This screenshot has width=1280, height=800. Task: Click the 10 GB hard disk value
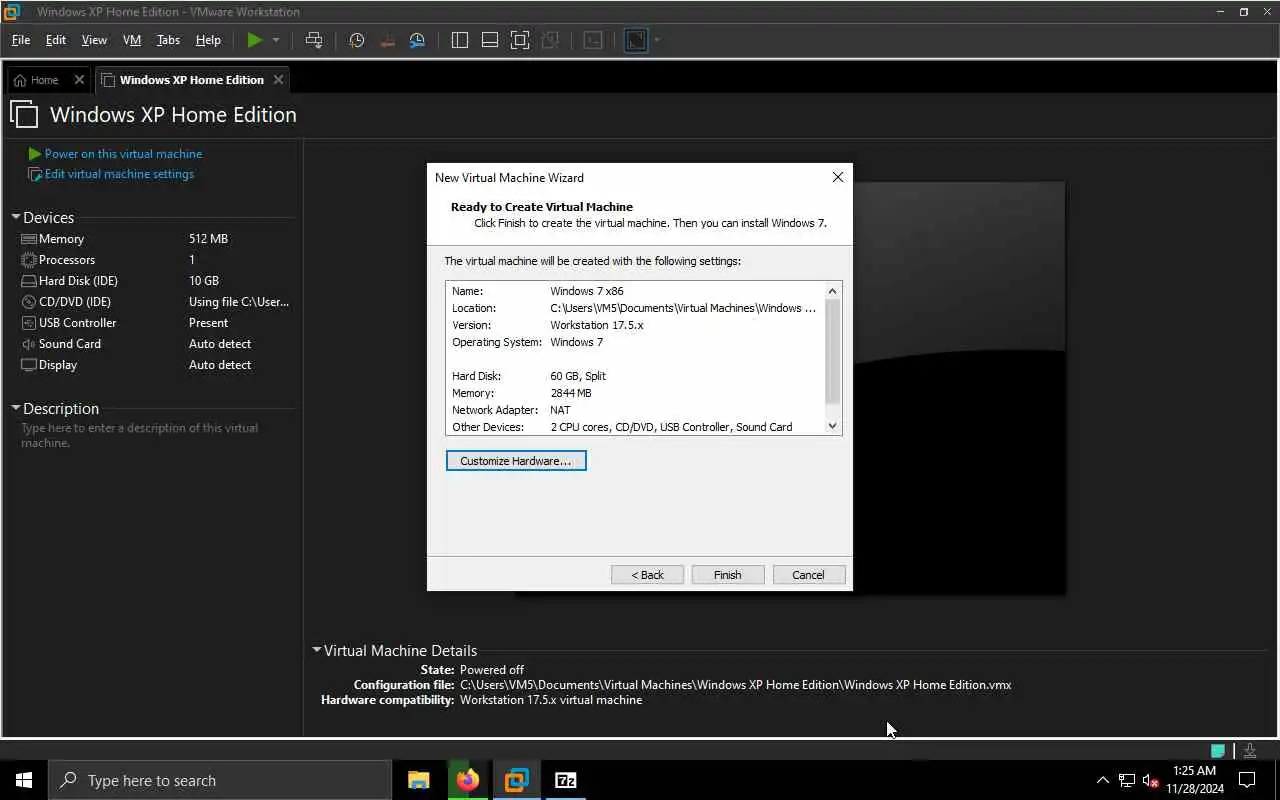coord(204,281)
